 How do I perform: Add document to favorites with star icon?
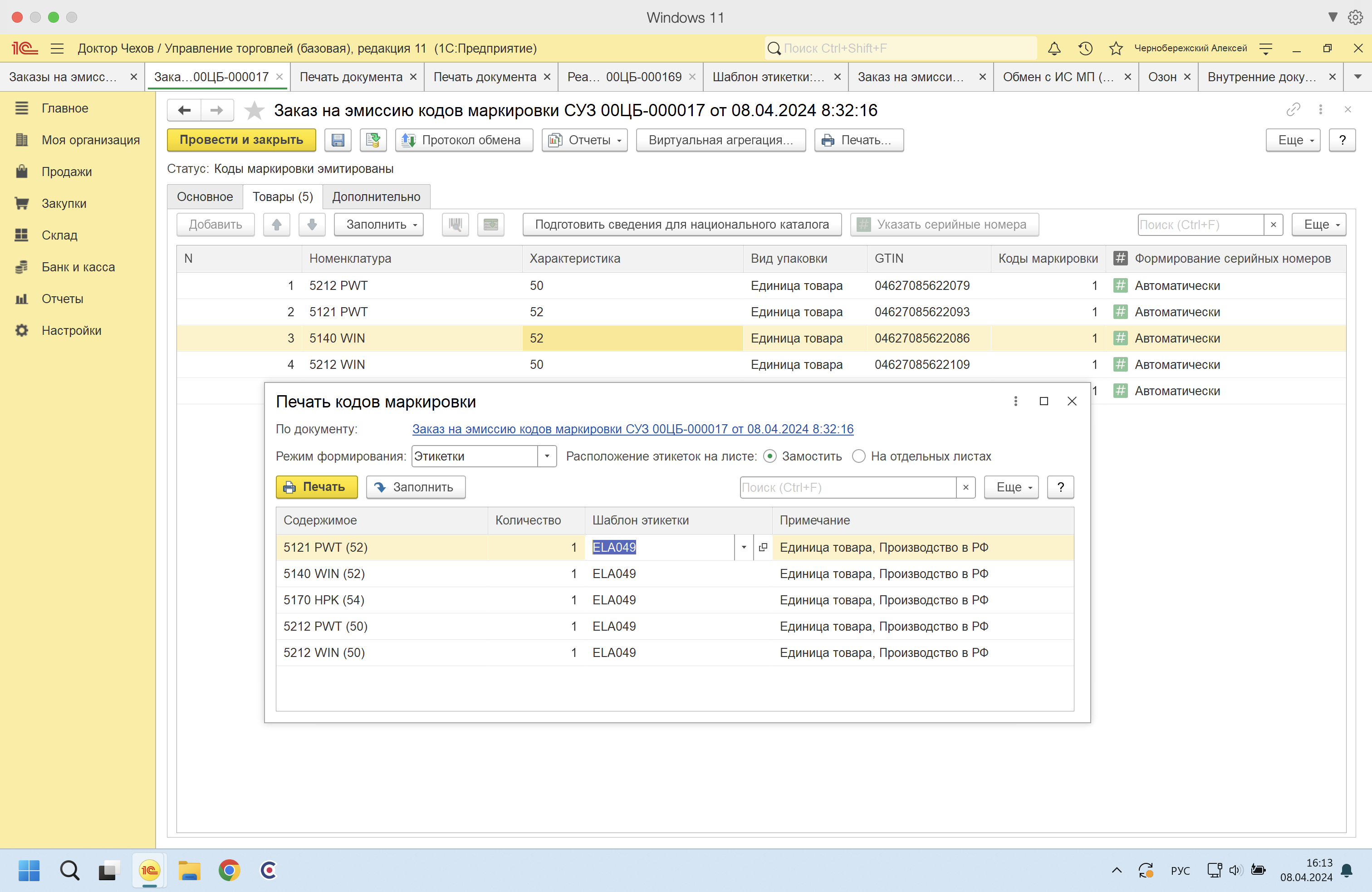tap(254, 110)
